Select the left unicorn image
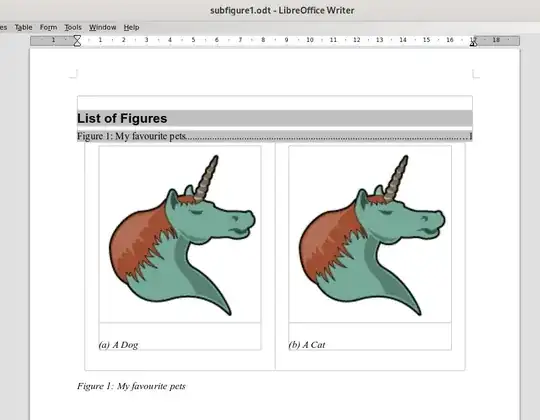The width and height of the screenshot is (540, 420). point(180,234)
